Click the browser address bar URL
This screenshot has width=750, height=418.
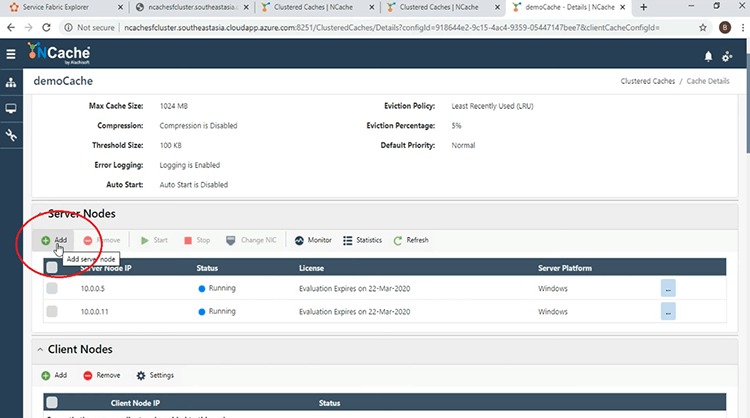(392, 28)
